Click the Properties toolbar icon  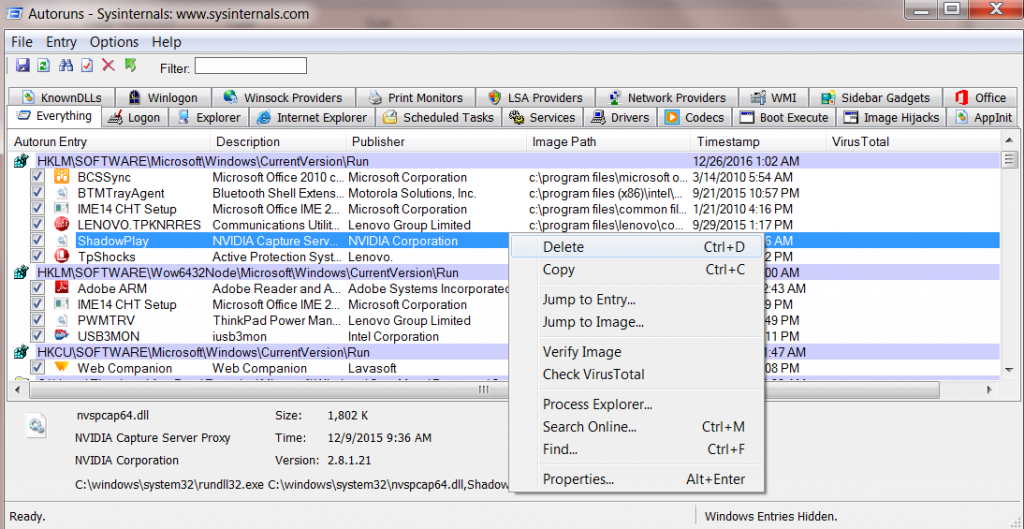(x=87, y=65)
